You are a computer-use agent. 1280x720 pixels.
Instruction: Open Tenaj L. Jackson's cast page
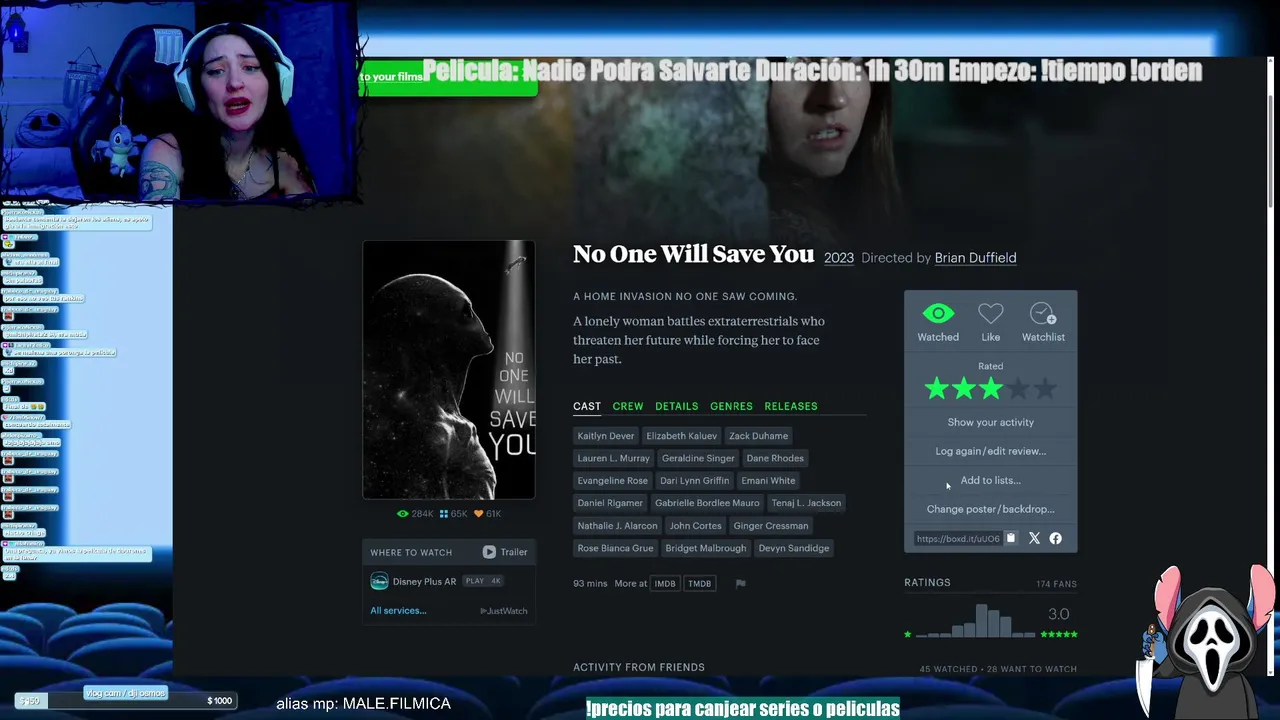pos(807,503)
